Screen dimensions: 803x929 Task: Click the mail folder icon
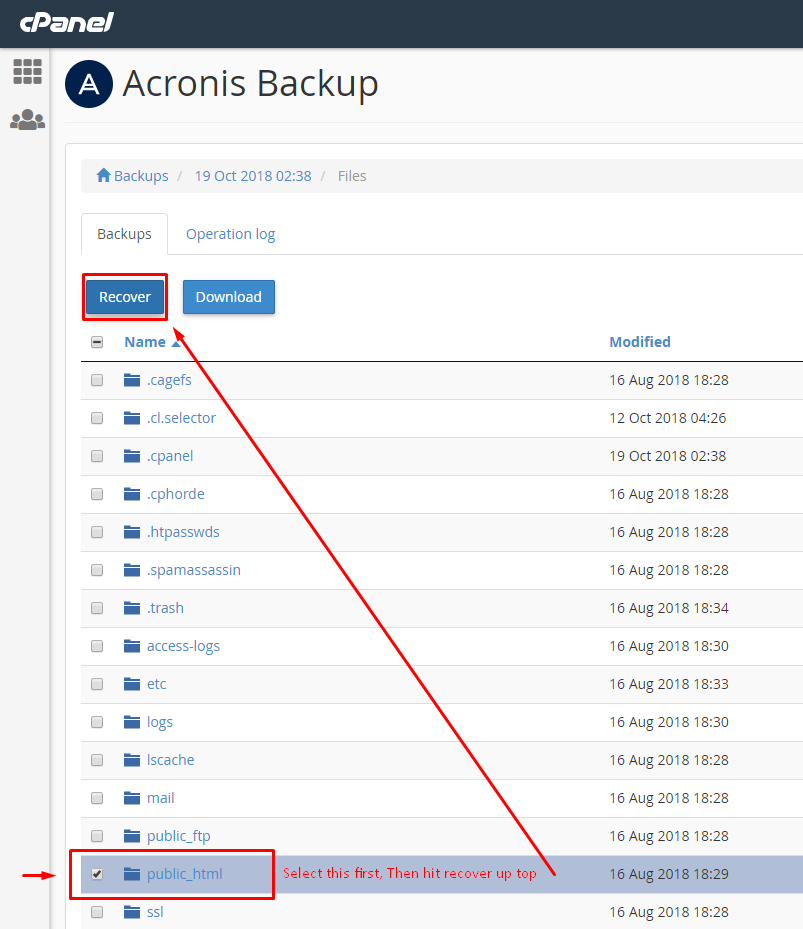pos(132,798)
